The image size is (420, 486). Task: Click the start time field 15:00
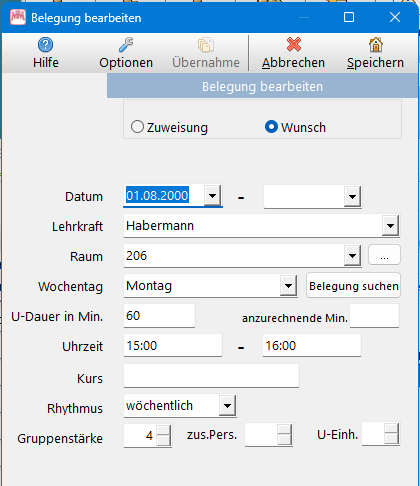click(x=173, y=345)
